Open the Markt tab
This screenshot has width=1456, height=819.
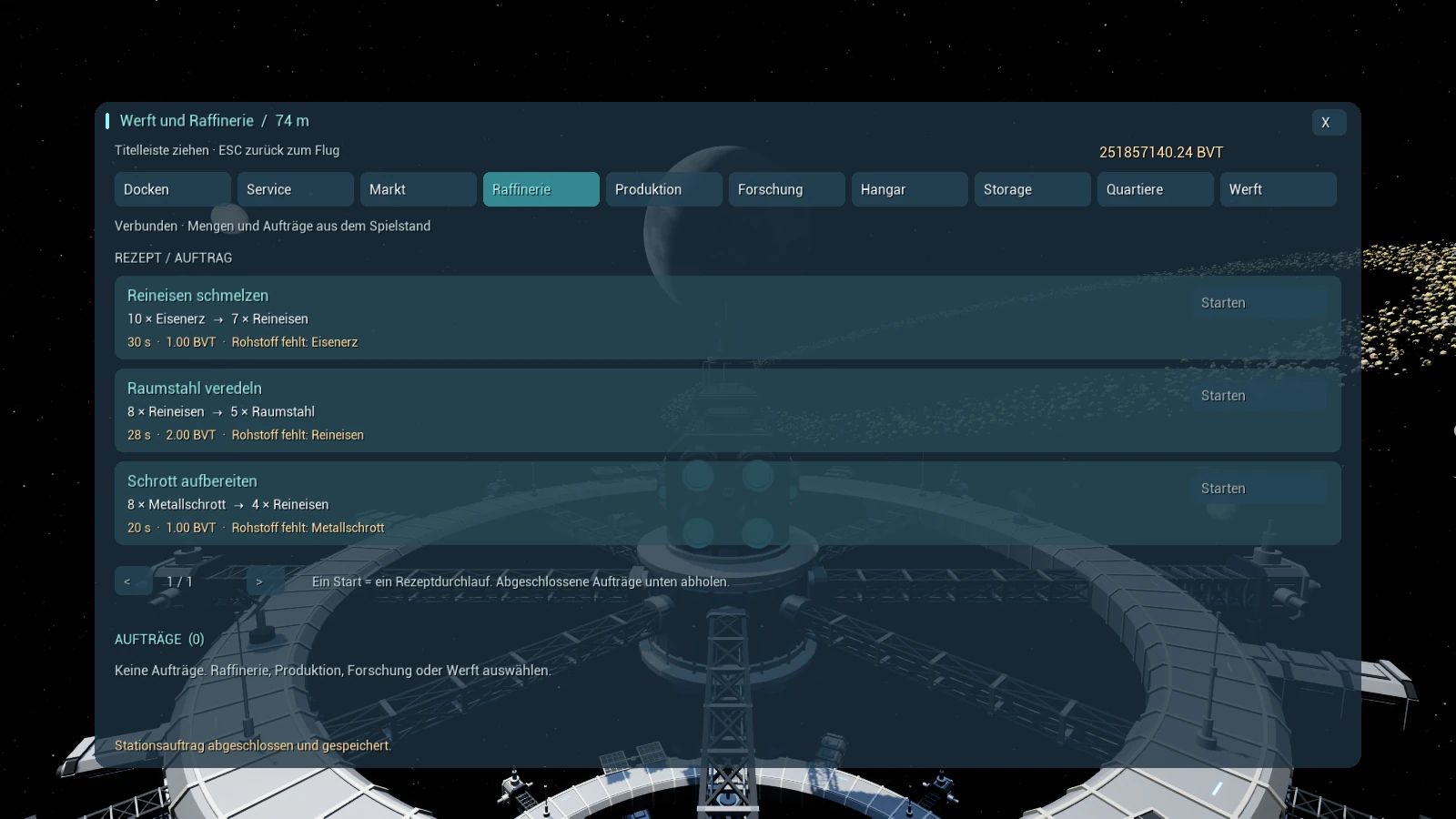pos(419,189)
